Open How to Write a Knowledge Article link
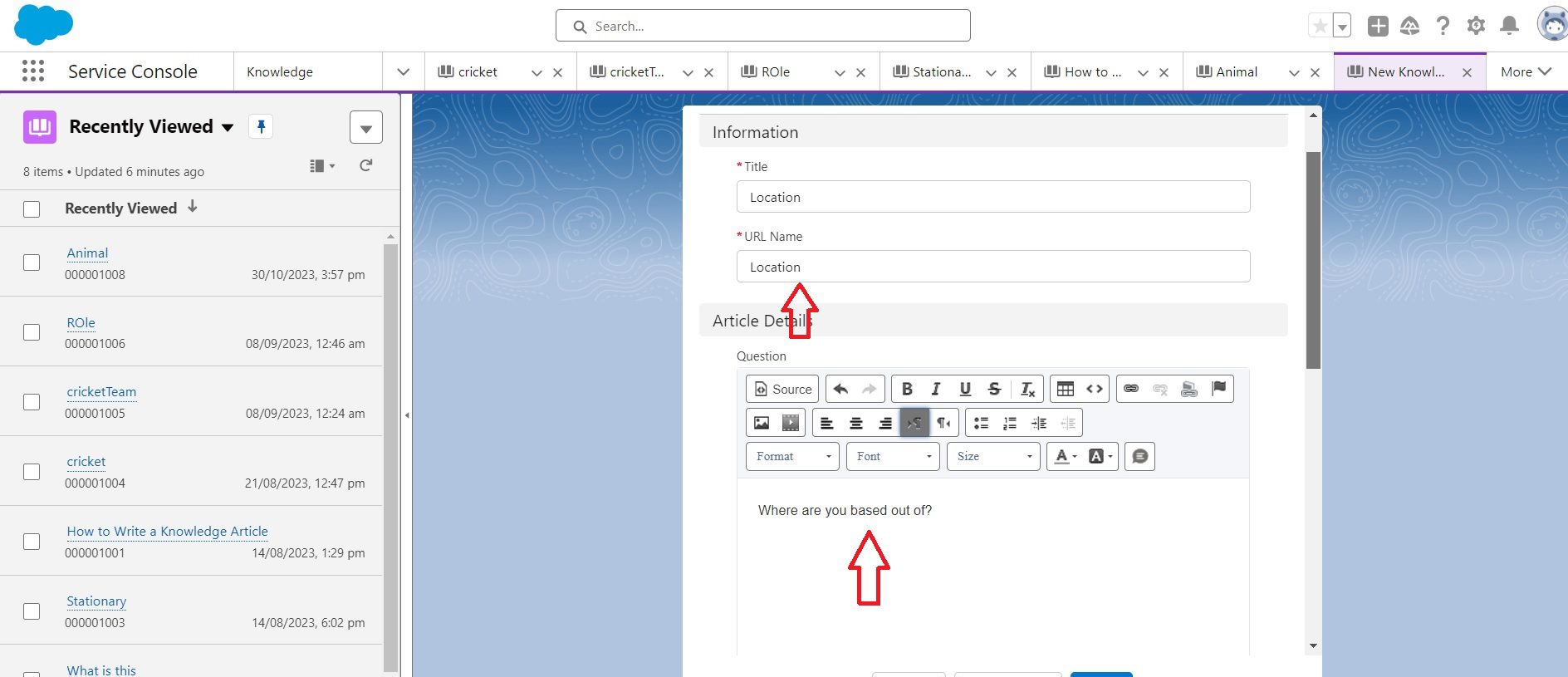This screenshot has width=1568, height=677. pos(167,531)
